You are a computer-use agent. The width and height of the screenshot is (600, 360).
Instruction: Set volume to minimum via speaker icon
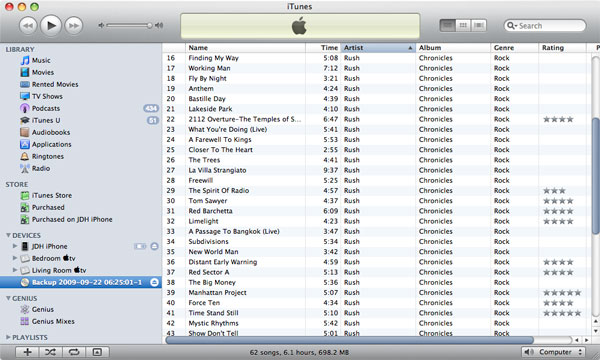click(101, 26)
